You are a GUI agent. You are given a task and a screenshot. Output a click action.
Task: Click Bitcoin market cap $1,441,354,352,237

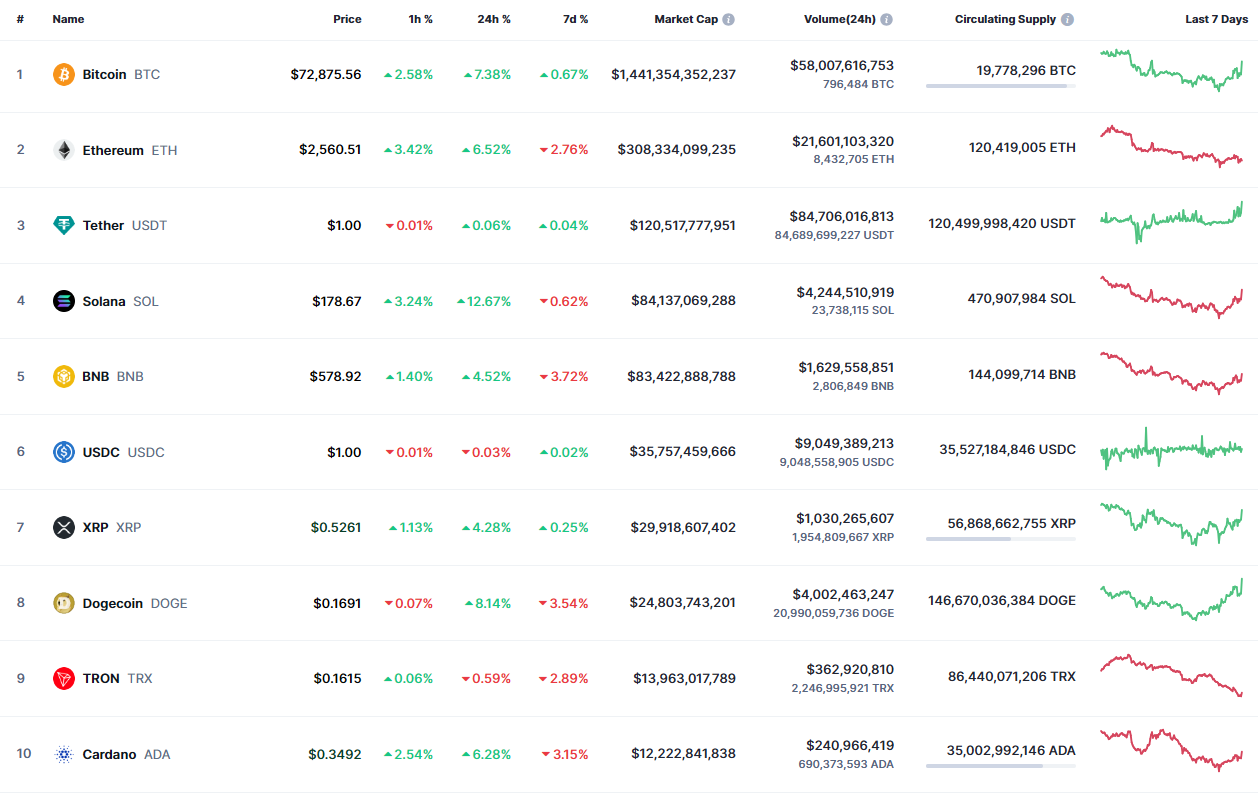[x=674, y=74]
